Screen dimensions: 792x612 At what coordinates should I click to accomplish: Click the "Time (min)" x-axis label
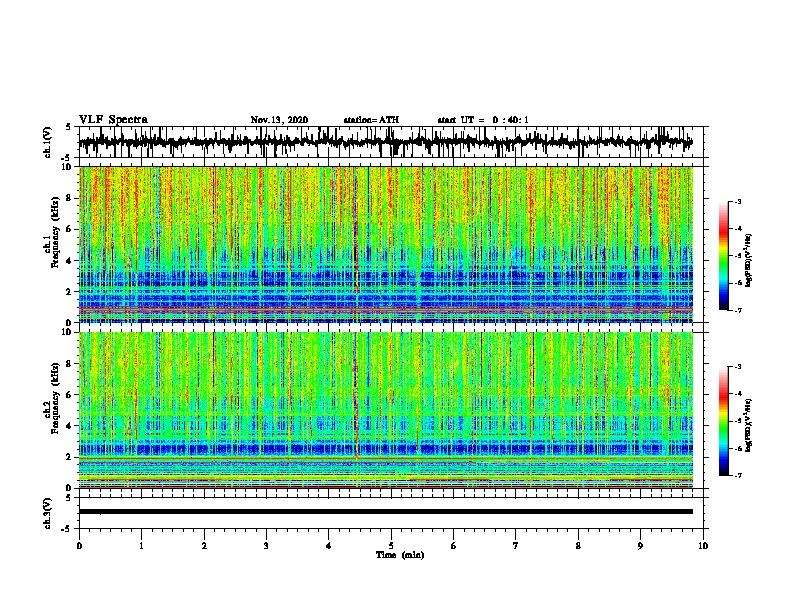[400, 555]
